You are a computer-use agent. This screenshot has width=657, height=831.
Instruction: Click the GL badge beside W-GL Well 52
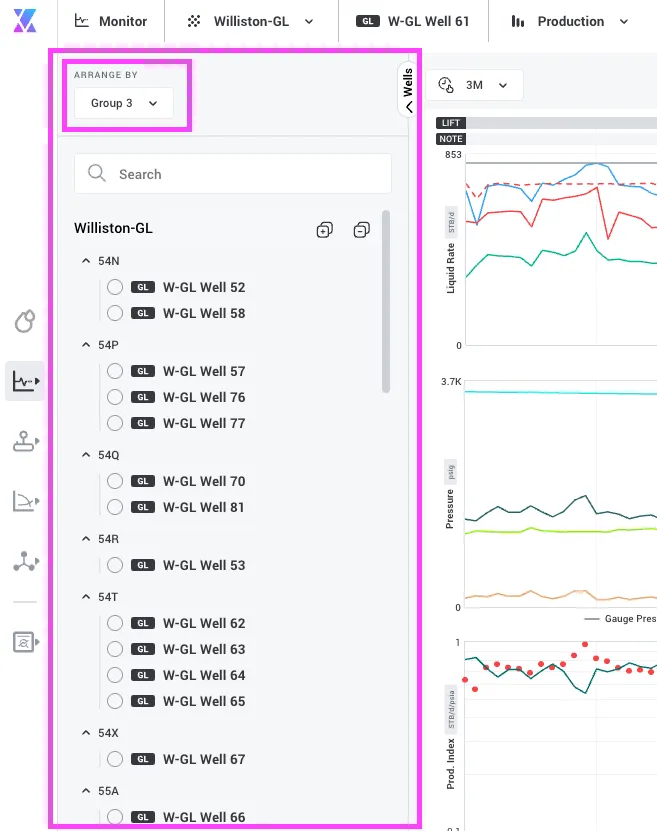(x=143, y=287)
